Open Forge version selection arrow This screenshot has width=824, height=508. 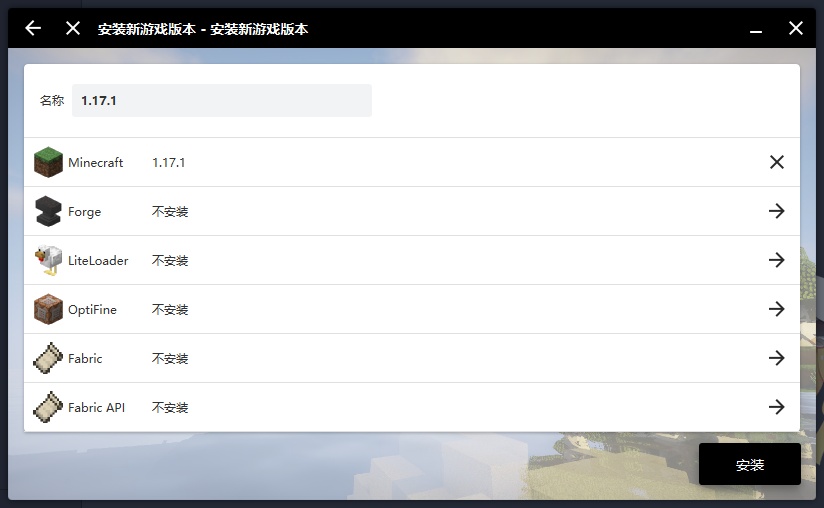click(776, 211)
